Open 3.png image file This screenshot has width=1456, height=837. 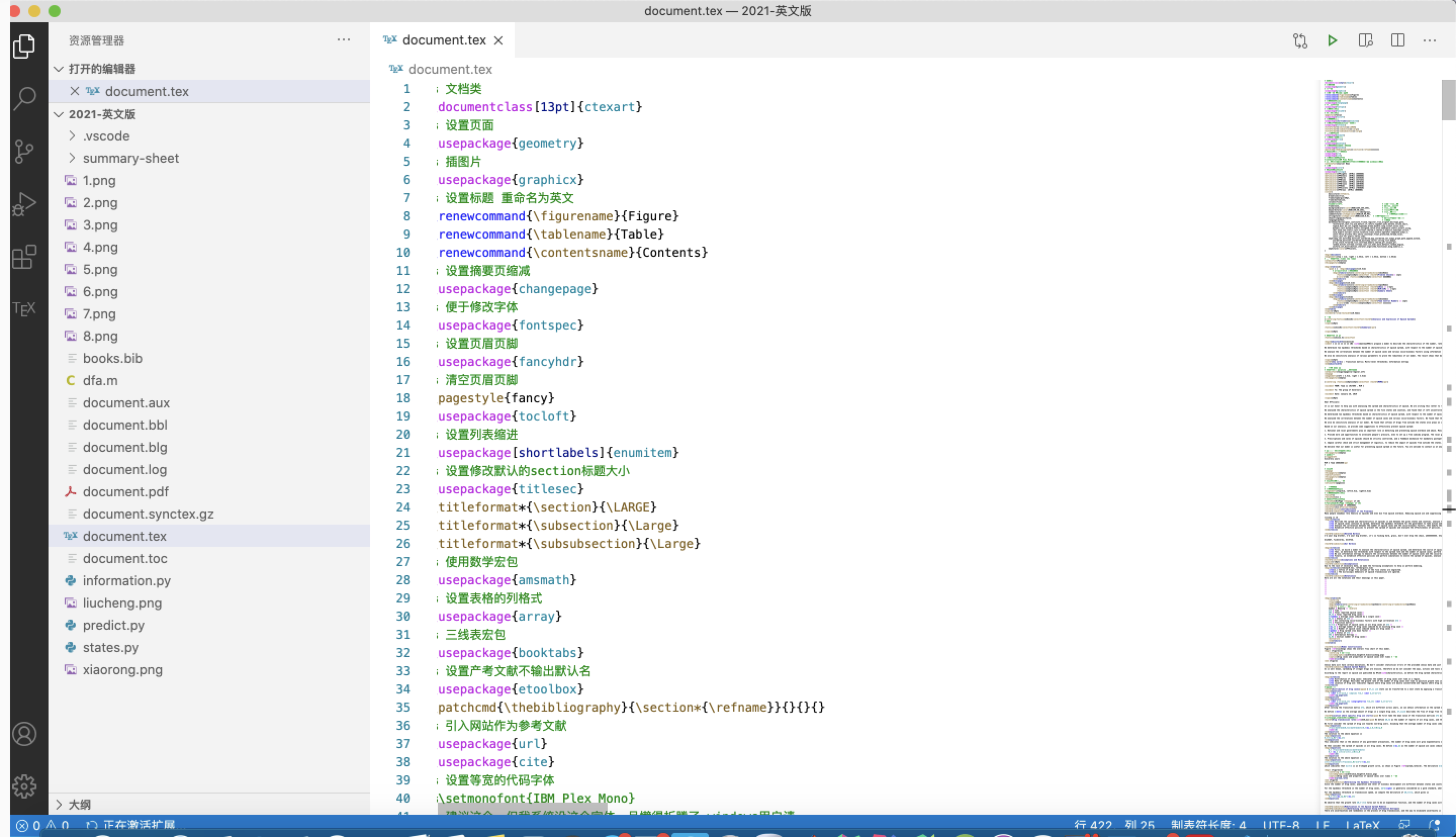coord(209,225)
